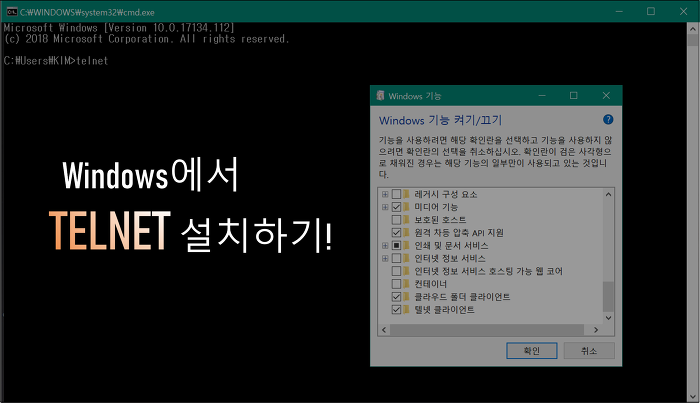Viewport: 700px width, 403px height.
Task: Enable 레거시 구성 요소 checkbox
Action: click(396, 194)
